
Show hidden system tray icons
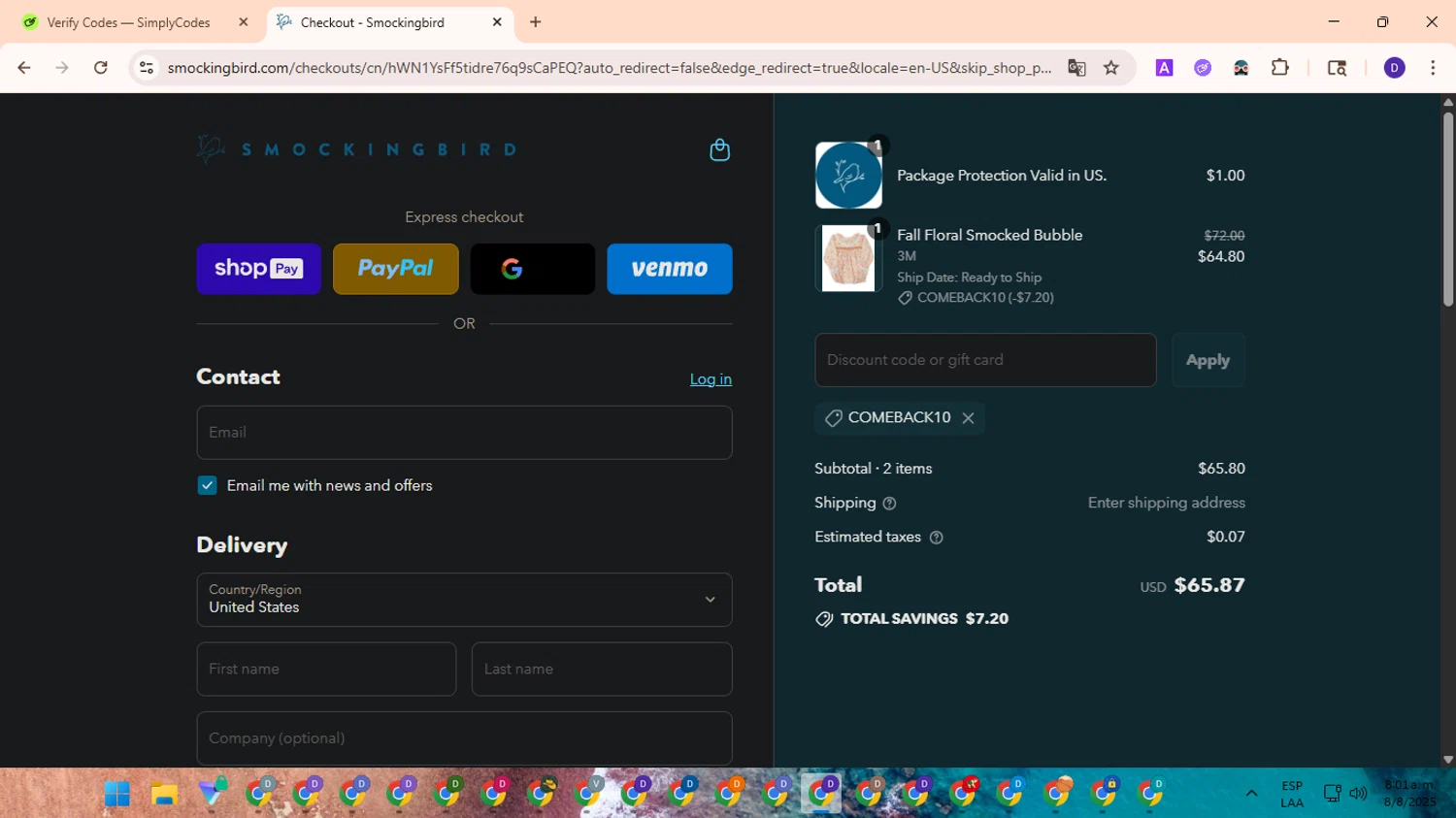(1251, 794)
